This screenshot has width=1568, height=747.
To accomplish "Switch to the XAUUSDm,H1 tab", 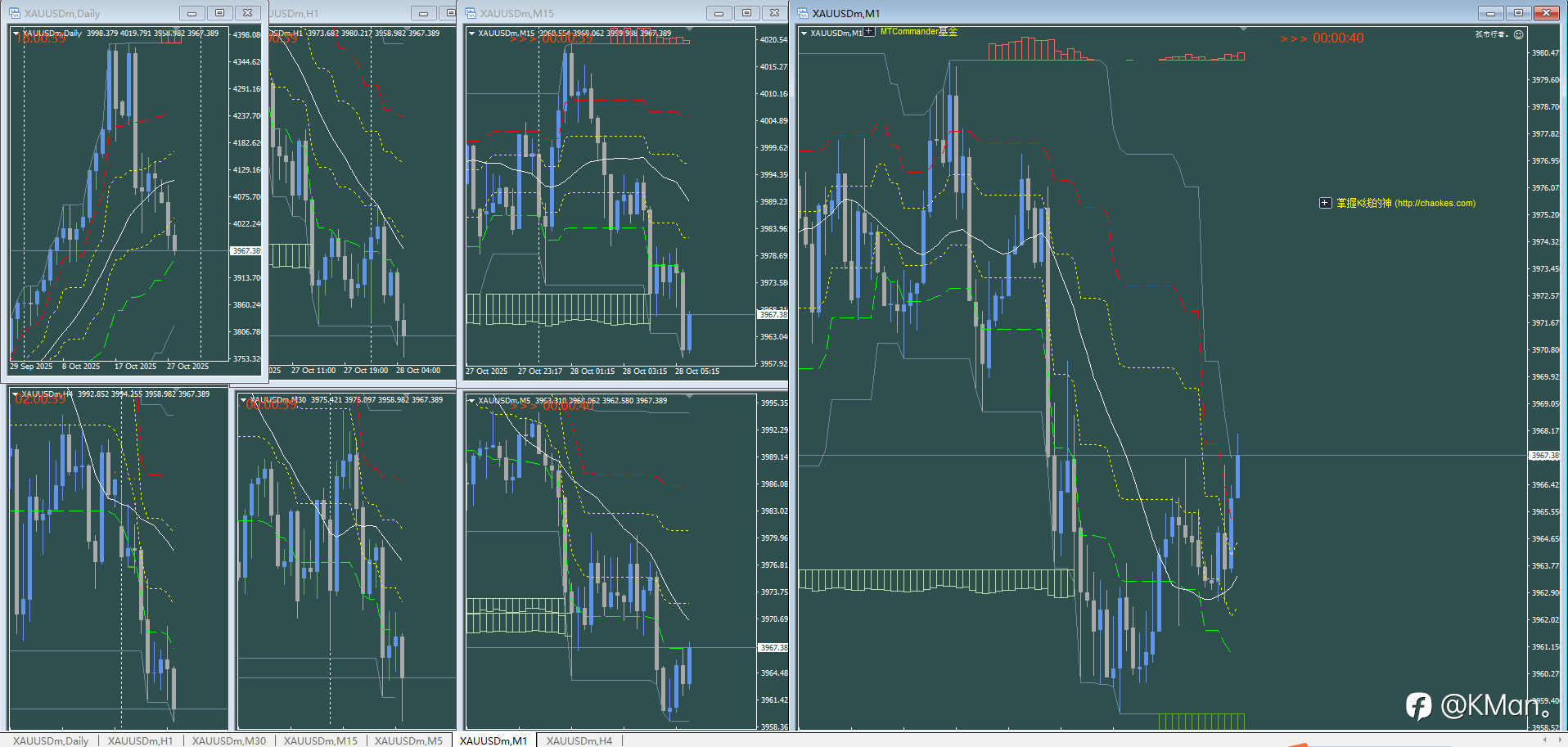I will tap(140, 740).
